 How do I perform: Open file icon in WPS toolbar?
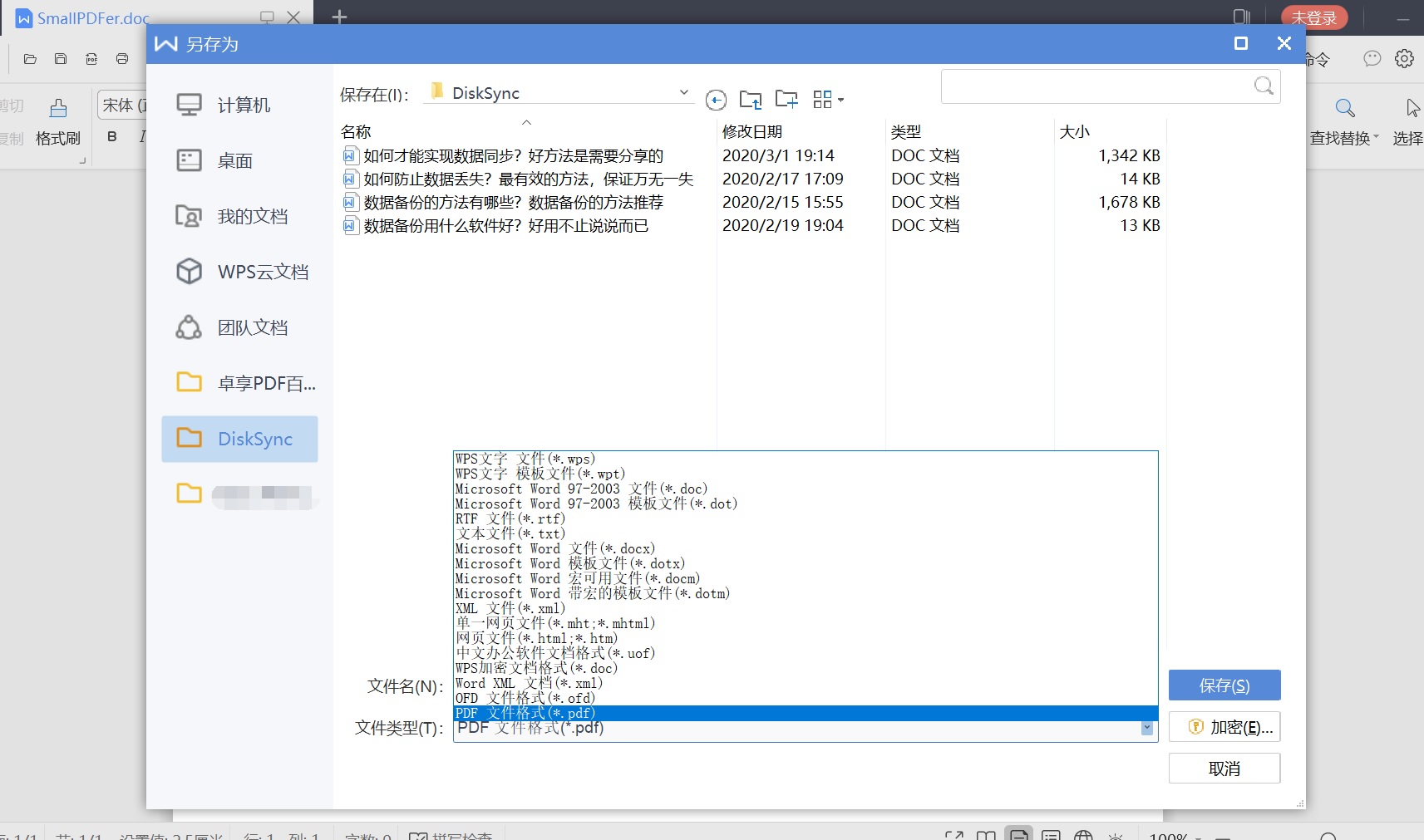coord(30,59)
